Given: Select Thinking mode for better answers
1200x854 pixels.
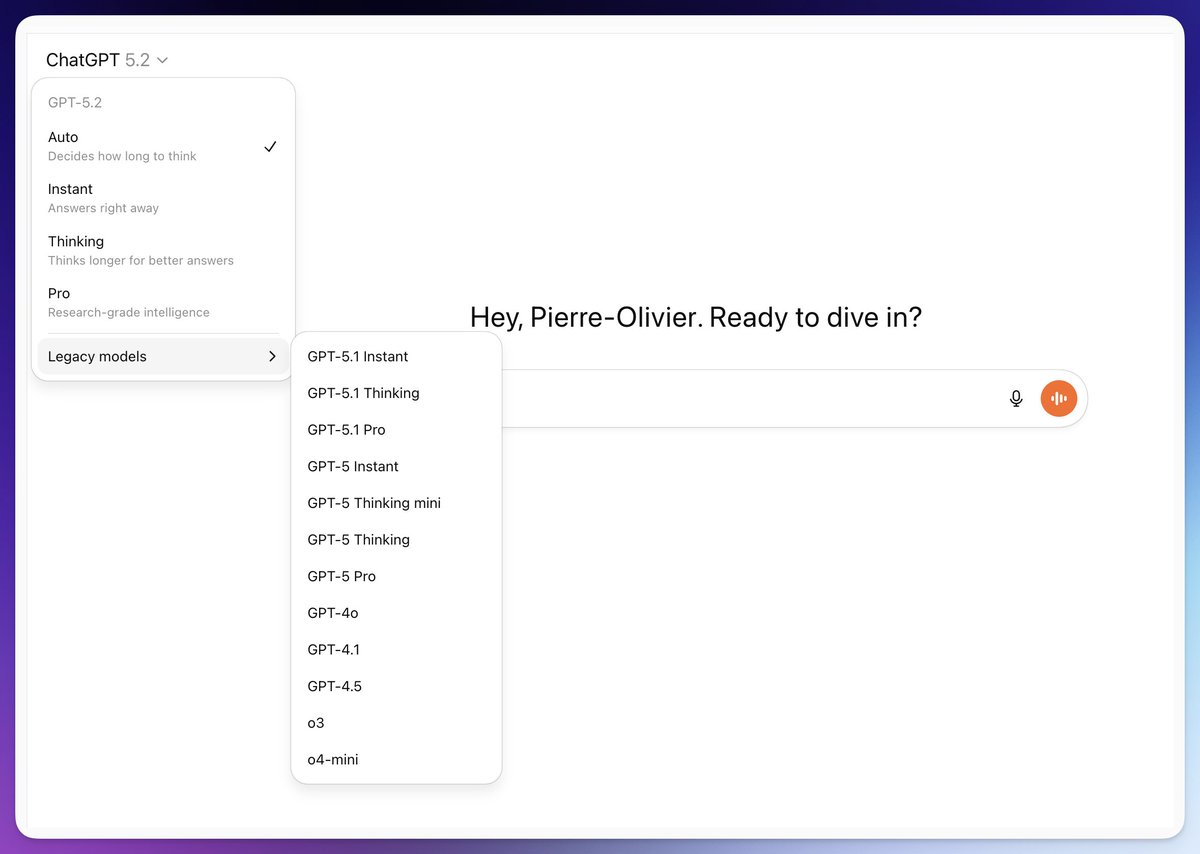Looking at the screenshot, I should coord(163,250).
